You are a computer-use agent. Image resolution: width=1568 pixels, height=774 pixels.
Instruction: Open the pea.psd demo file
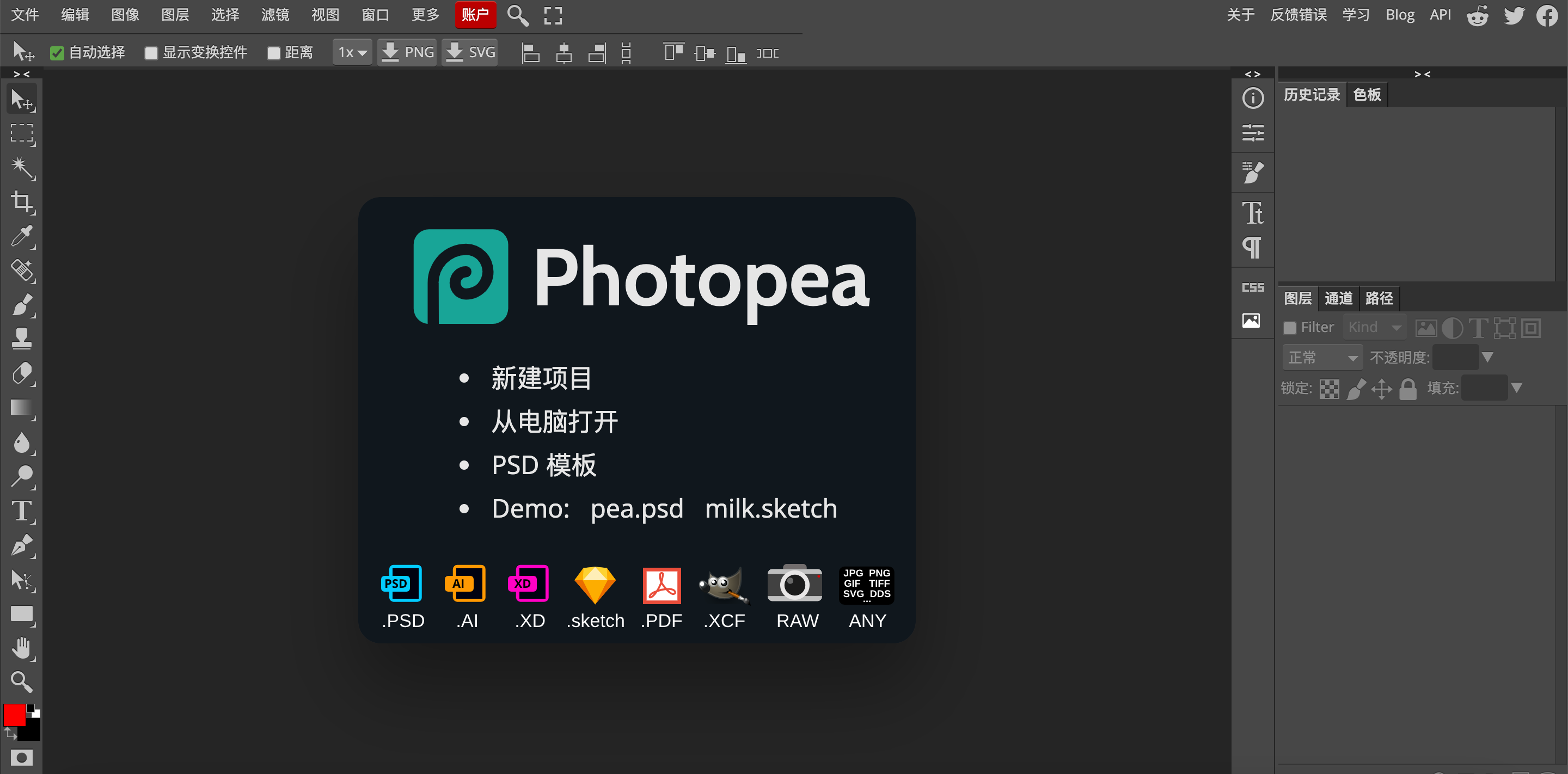(636, 508)
